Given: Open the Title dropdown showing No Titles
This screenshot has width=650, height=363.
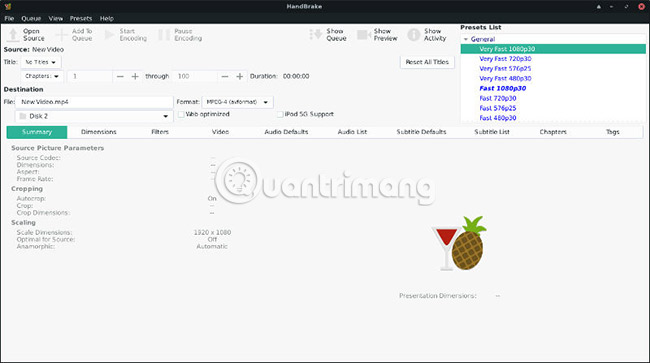Looking at the screenshot, I should (41, 62).
